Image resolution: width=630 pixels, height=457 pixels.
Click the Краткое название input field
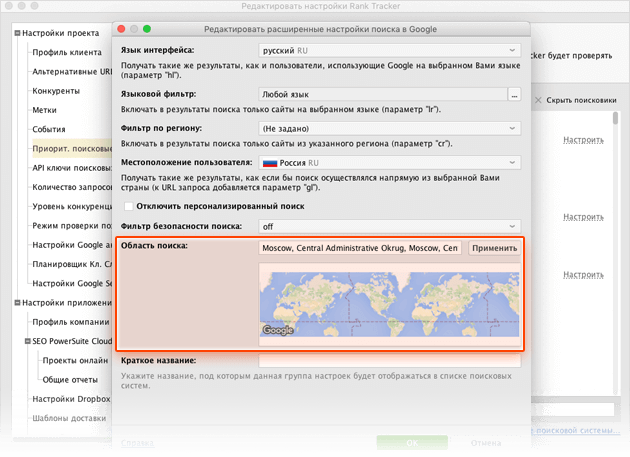click(390, 360)
